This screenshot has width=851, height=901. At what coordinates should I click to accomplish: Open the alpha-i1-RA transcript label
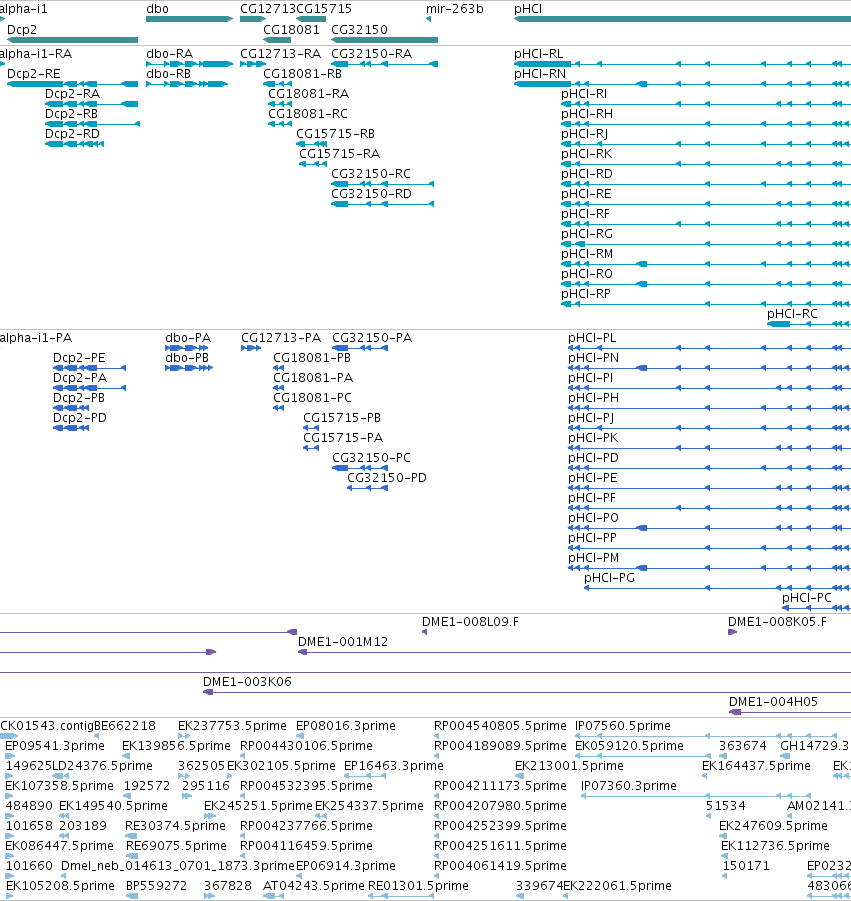point(36,53)
